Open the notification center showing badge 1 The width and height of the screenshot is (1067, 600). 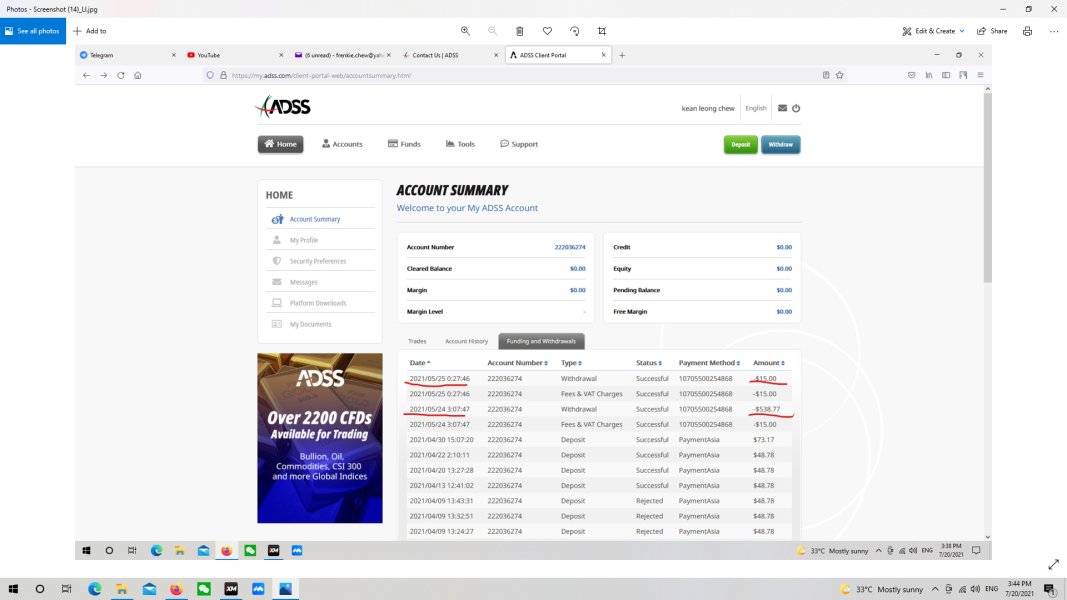pyautogui.click(x=1049, y=589)
